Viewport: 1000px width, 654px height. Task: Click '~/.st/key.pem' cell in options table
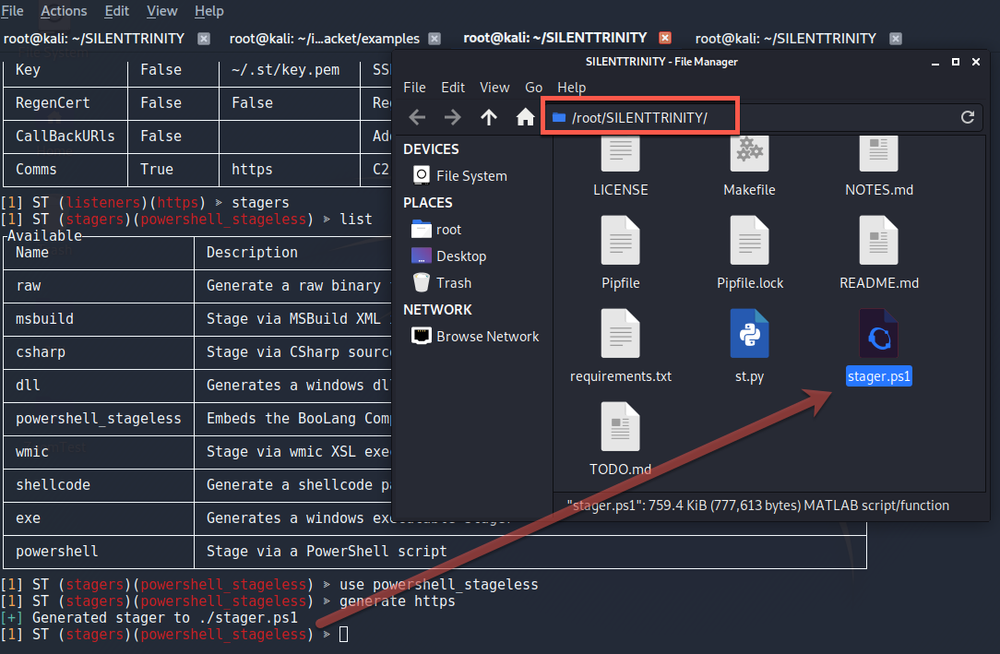click(285, 70)
